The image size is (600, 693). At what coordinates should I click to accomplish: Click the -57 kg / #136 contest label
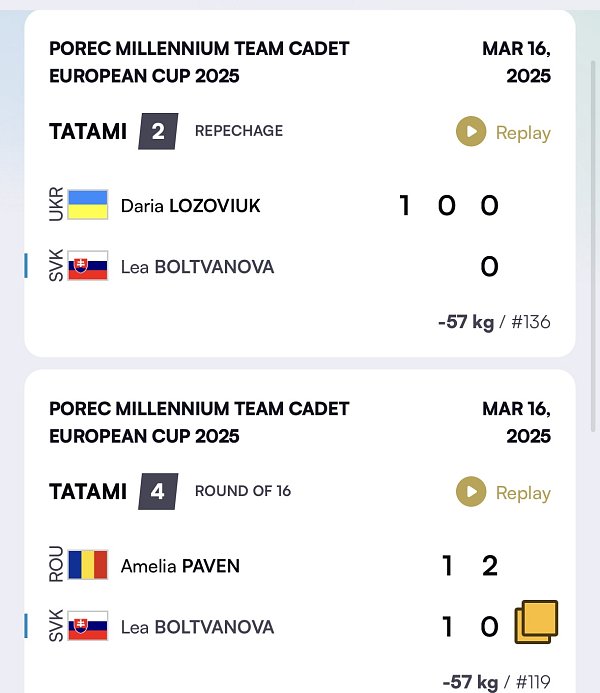pyautogui.click(x=494, y=322)
